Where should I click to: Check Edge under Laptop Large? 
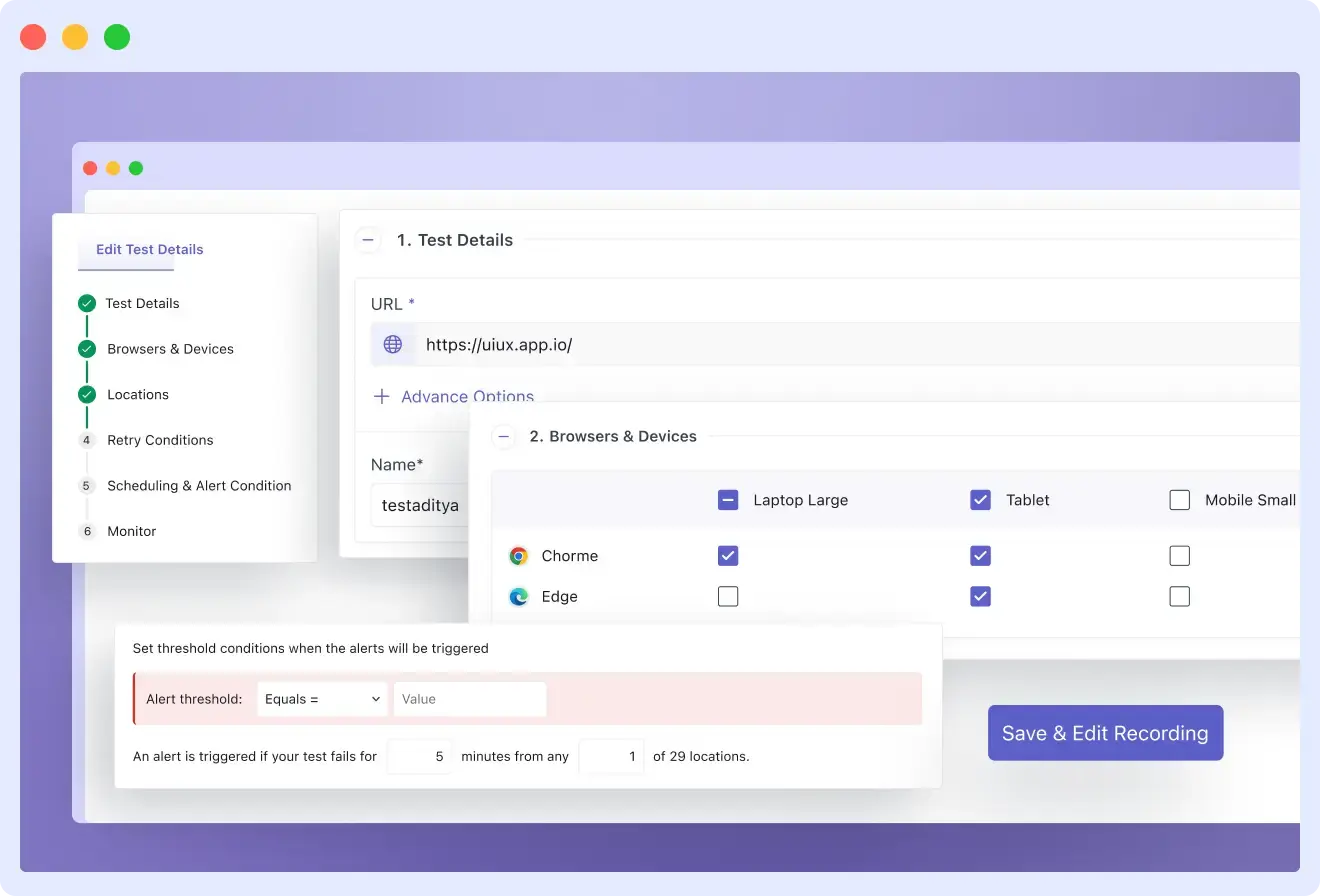(728, 596)
